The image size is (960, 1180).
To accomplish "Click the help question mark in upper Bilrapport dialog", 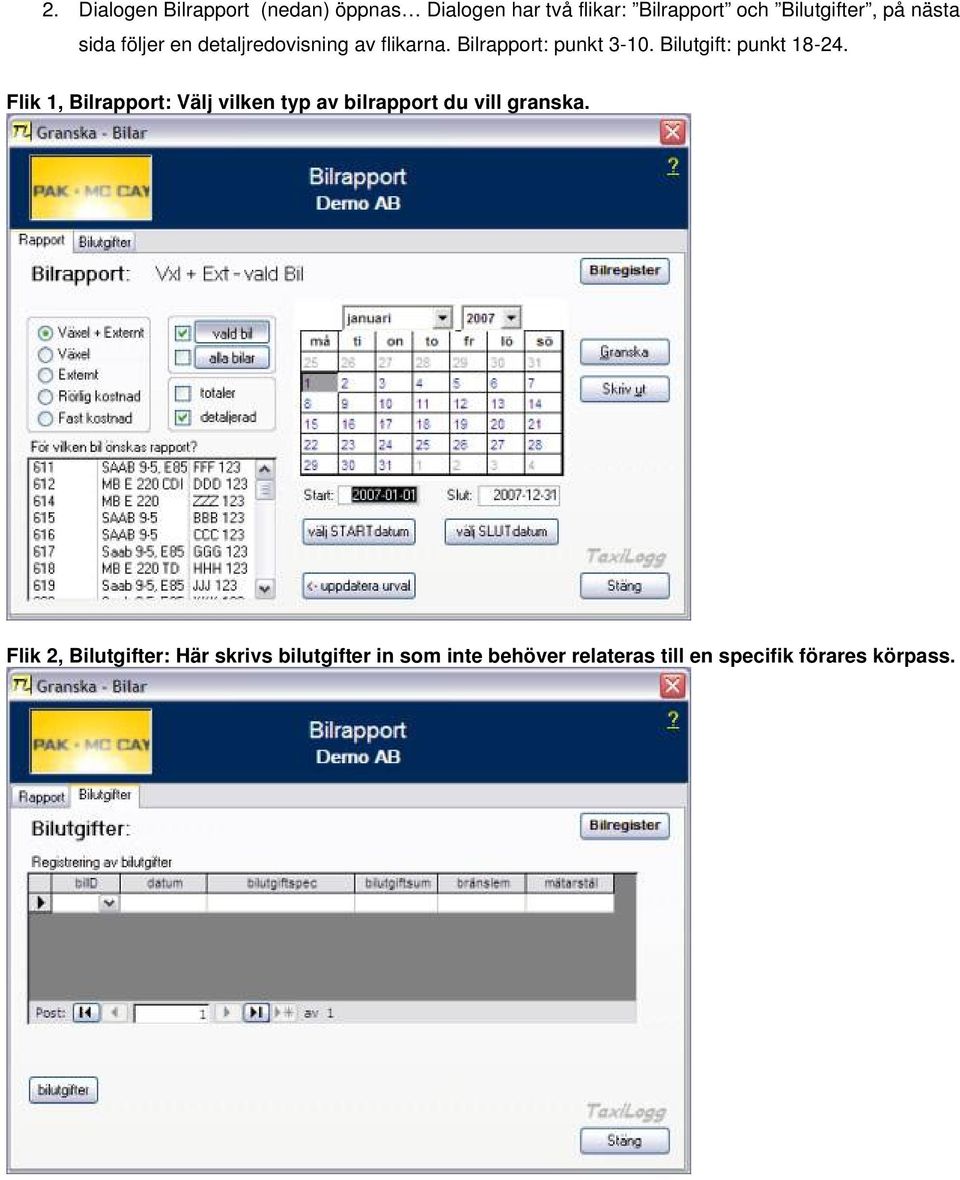I will tap(673, 166).
